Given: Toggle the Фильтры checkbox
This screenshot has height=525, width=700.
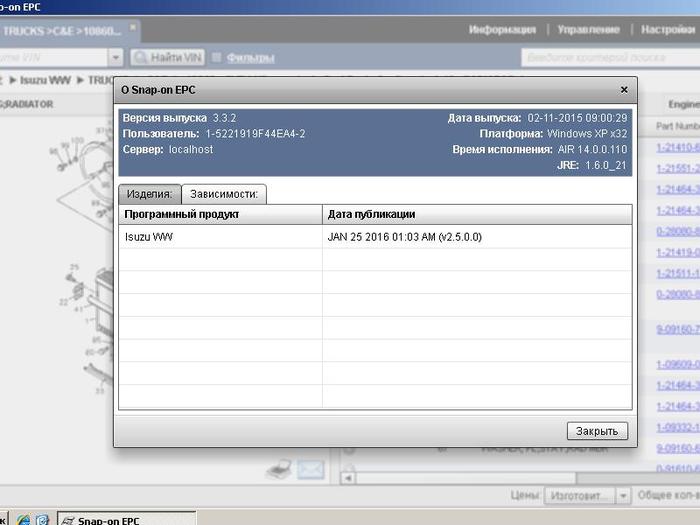Looking at the screenshot, I should (216, 58).
